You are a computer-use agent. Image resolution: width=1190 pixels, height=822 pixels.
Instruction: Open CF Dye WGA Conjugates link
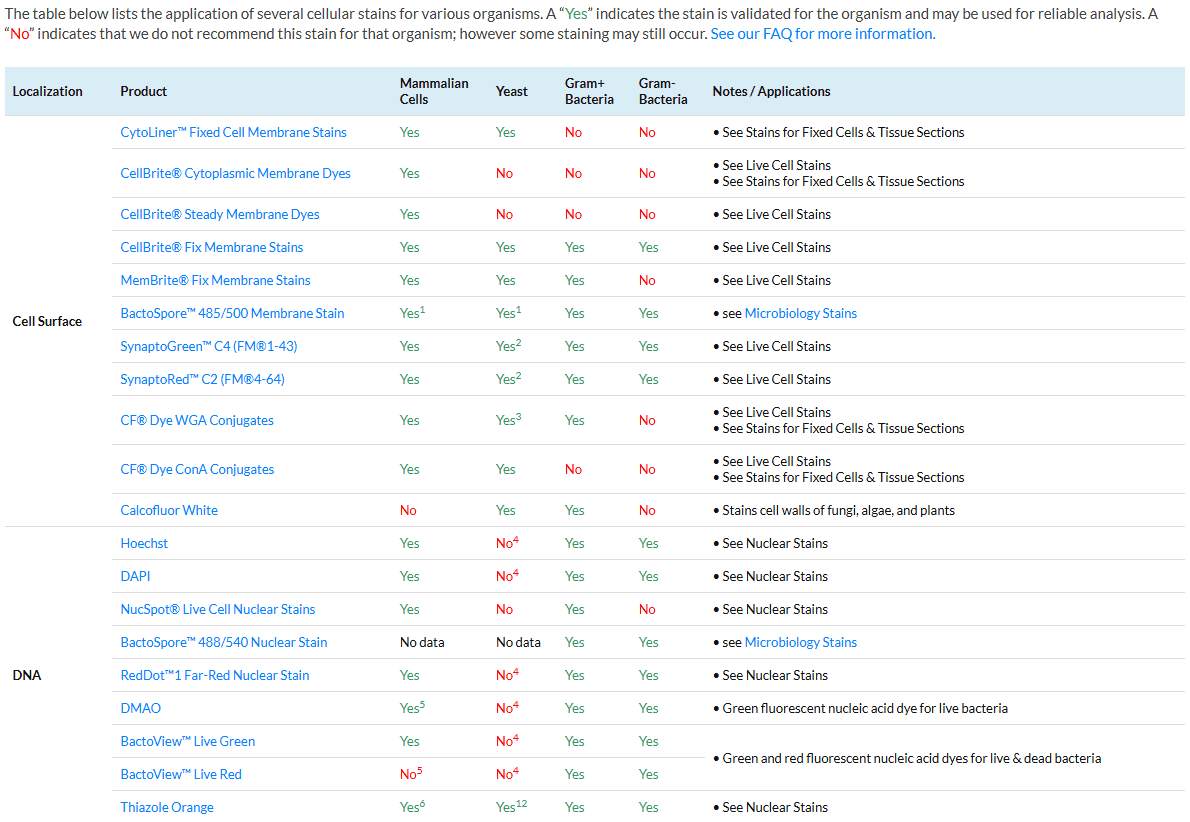point(197,420)
